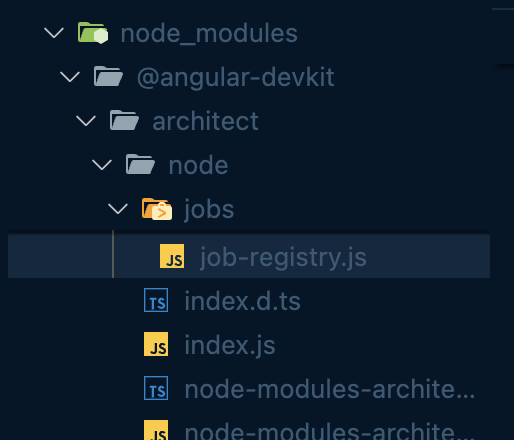The width and height of the screenshot is (514, 440).
Task: Click the node folder icon
Action: [x=140, y=164]
